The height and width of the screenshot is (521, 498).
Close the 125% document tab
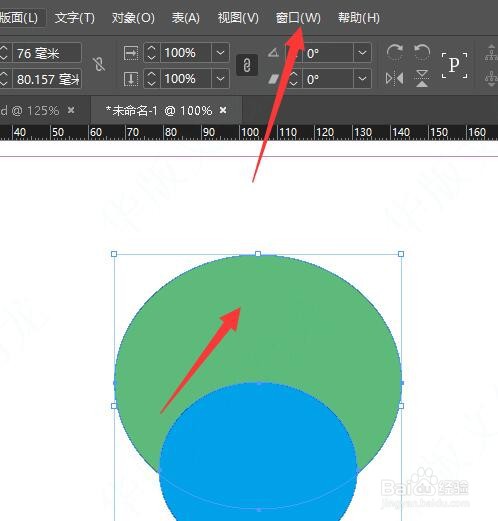(x=71, y=110)
